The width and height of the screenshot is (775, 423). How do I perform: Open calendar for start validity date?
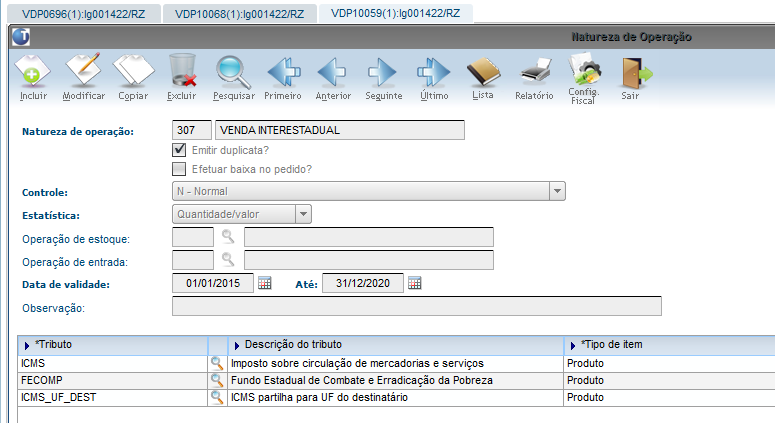265,283
